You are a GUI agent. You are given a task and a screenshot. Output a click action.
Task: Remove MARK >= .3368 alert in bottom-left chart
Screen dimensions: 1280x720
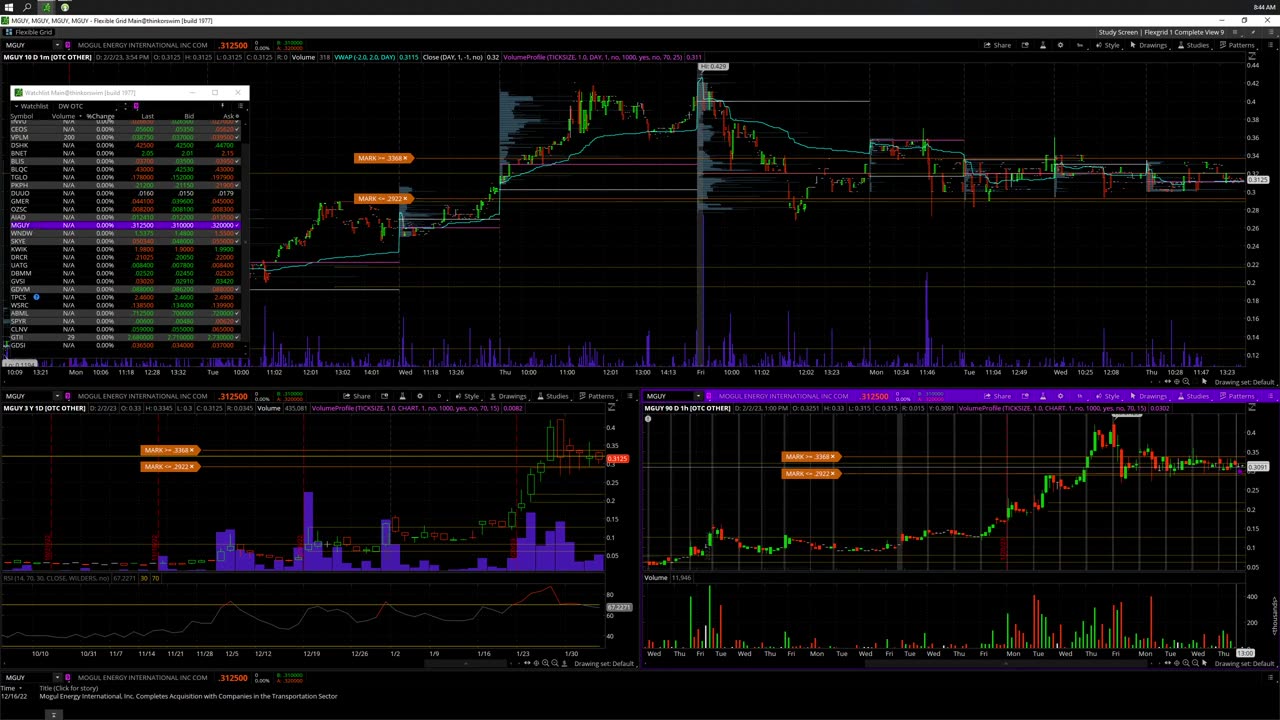193,450
